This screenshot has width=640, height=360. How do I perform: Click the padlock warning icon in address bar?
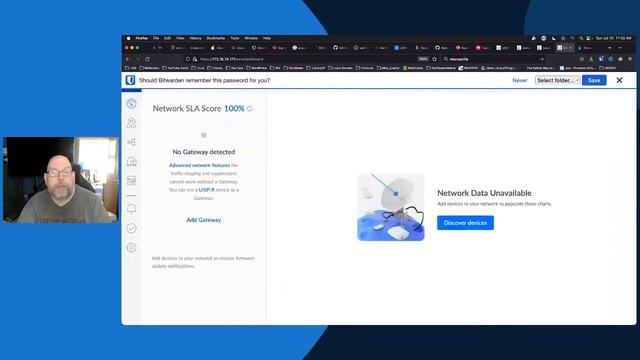pyautogui.click(x=195, y=59)
